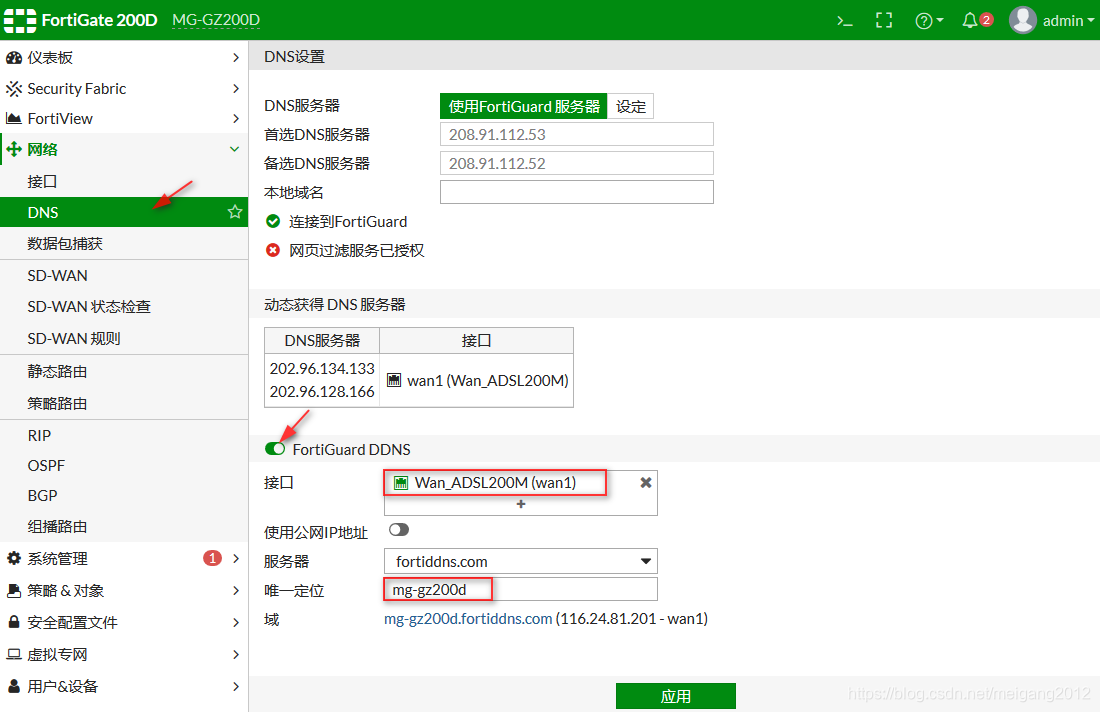Open the SD-WAN menu item
The height and width of the screenshot is (712, 1100).
[124, 276]
